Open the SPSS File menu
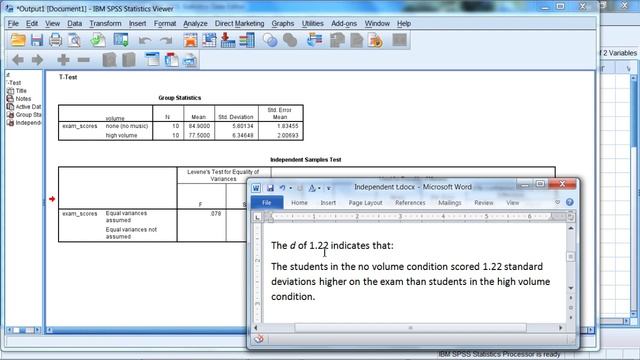Viewport: 640px width, 360px height. click(x=13, y=24)
